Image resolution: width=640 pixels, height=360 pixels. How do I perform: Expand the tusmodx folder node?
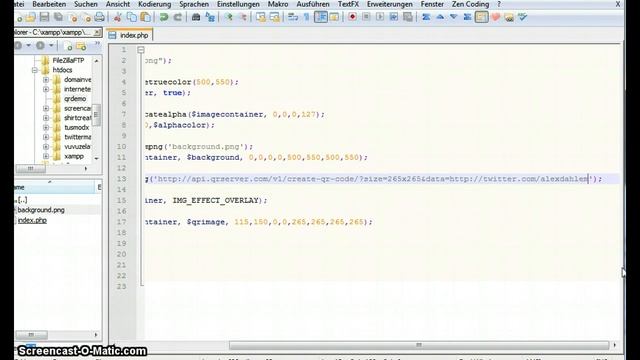pyautogui.click(x=46, y=127)
